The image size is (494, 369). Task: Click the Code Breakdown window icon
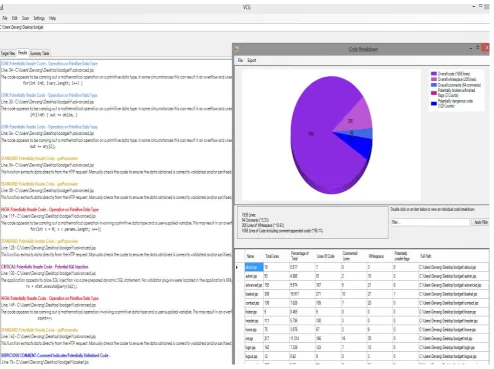(237, 49)
